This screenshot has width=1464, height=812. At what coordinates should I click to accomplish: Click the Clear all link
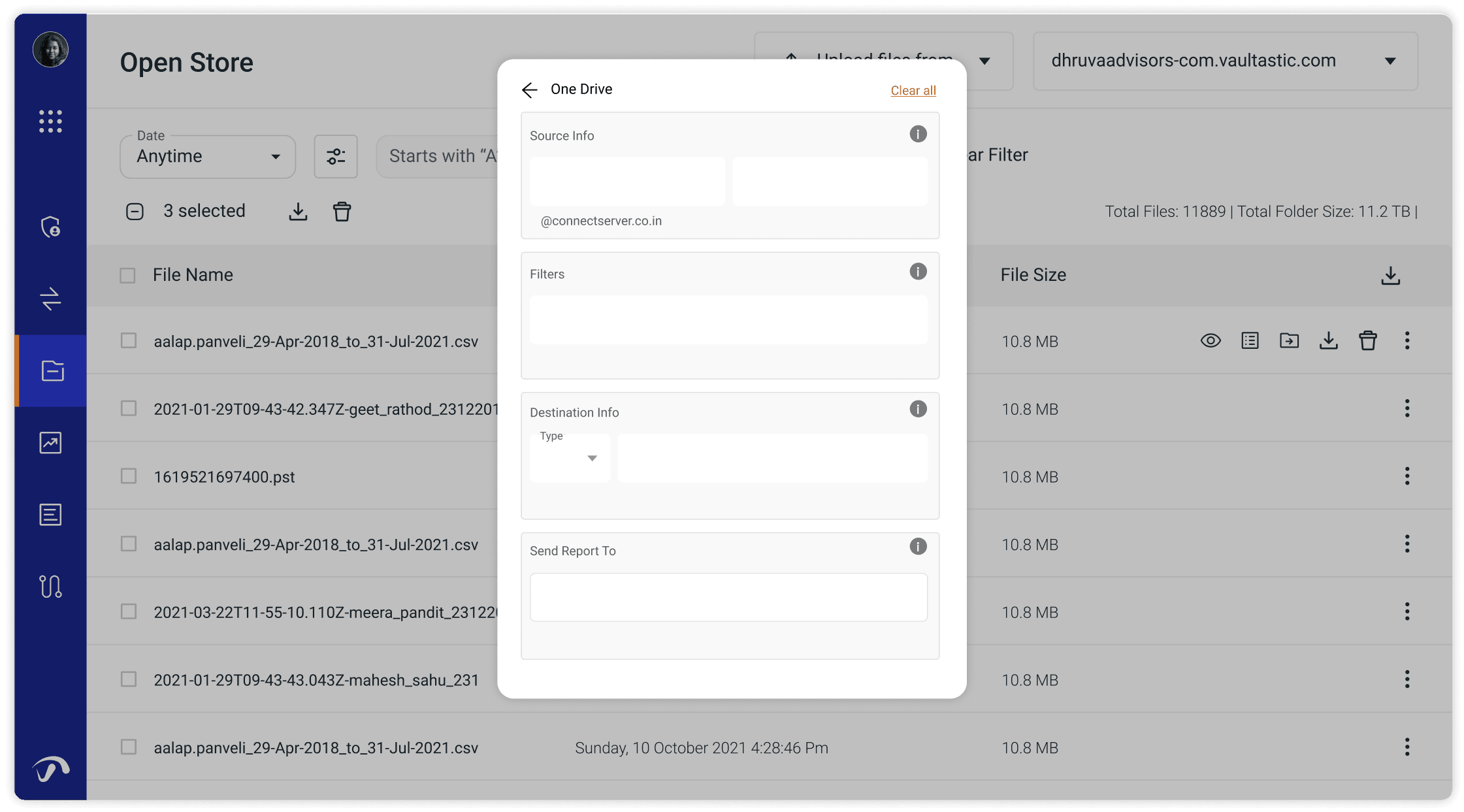click(x=913, y=91)
